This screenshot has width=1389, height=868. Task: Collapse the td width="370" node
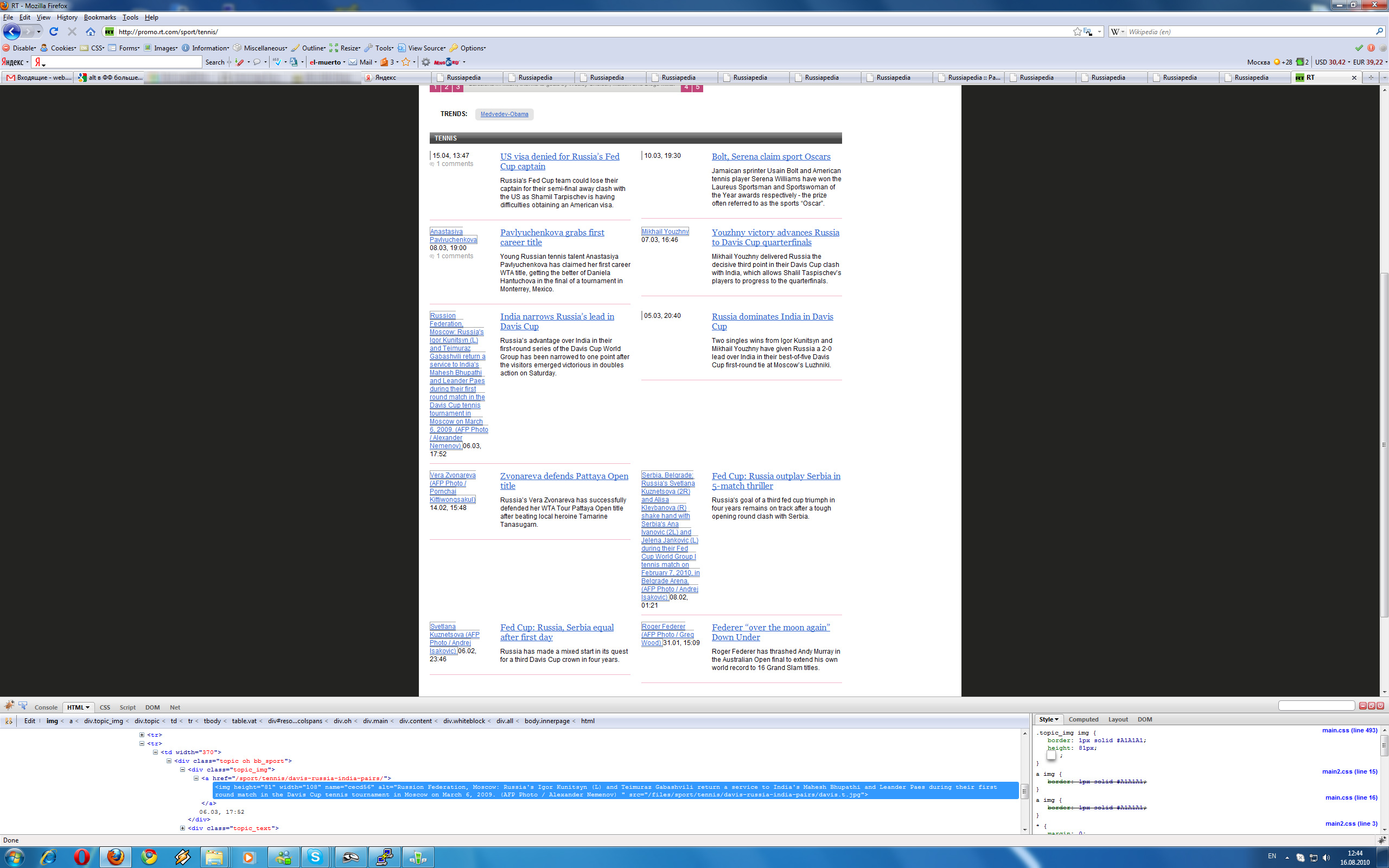click(156, 752)
